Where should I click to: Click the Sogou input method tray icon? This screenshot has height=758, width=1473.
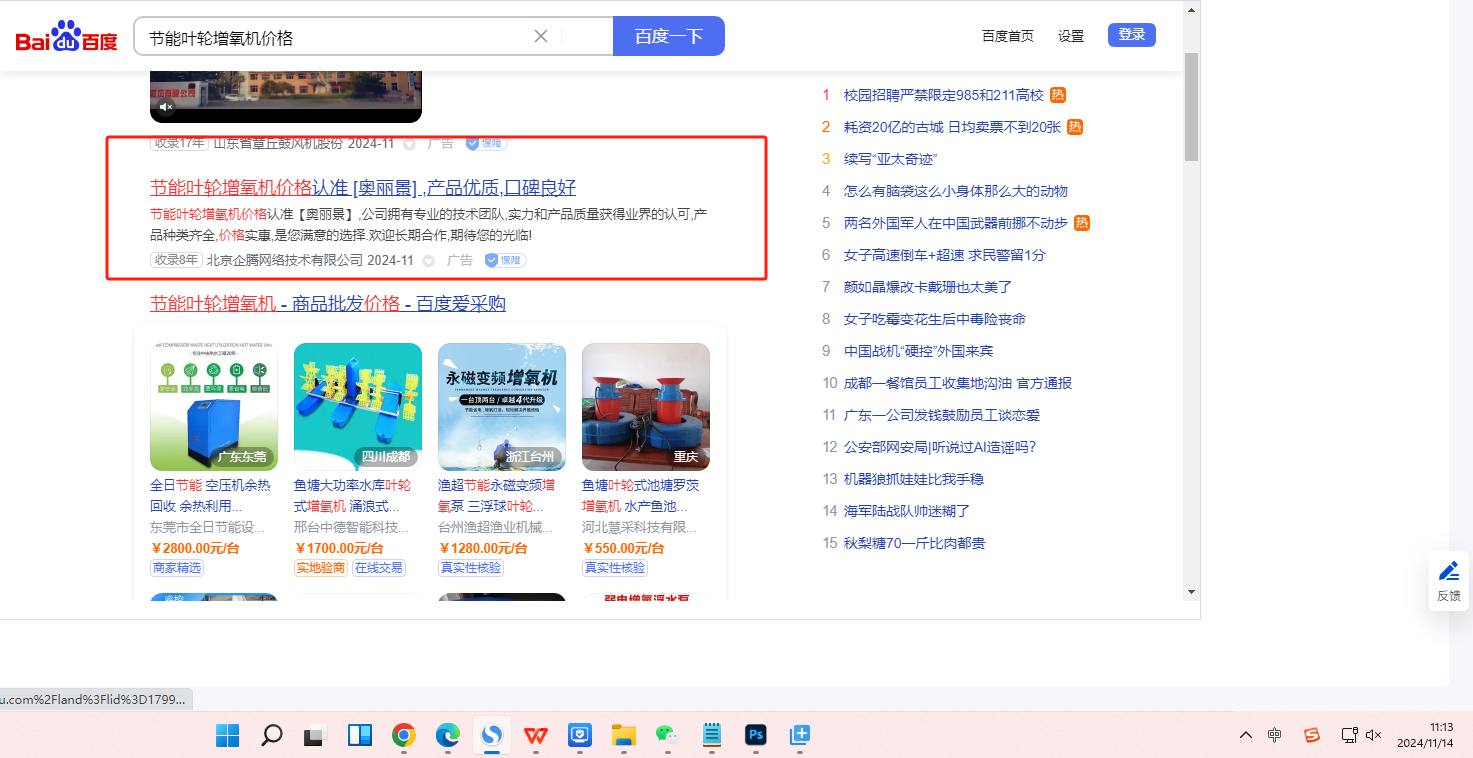coord(1311,735)
